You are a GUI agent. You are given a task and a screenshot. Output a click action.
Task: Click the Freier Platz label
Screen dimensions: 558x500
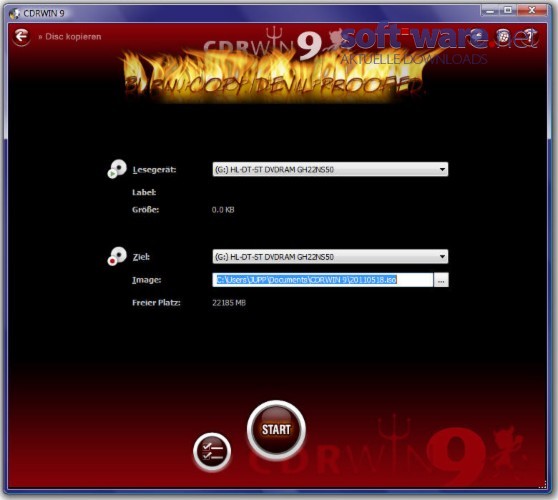156,303
